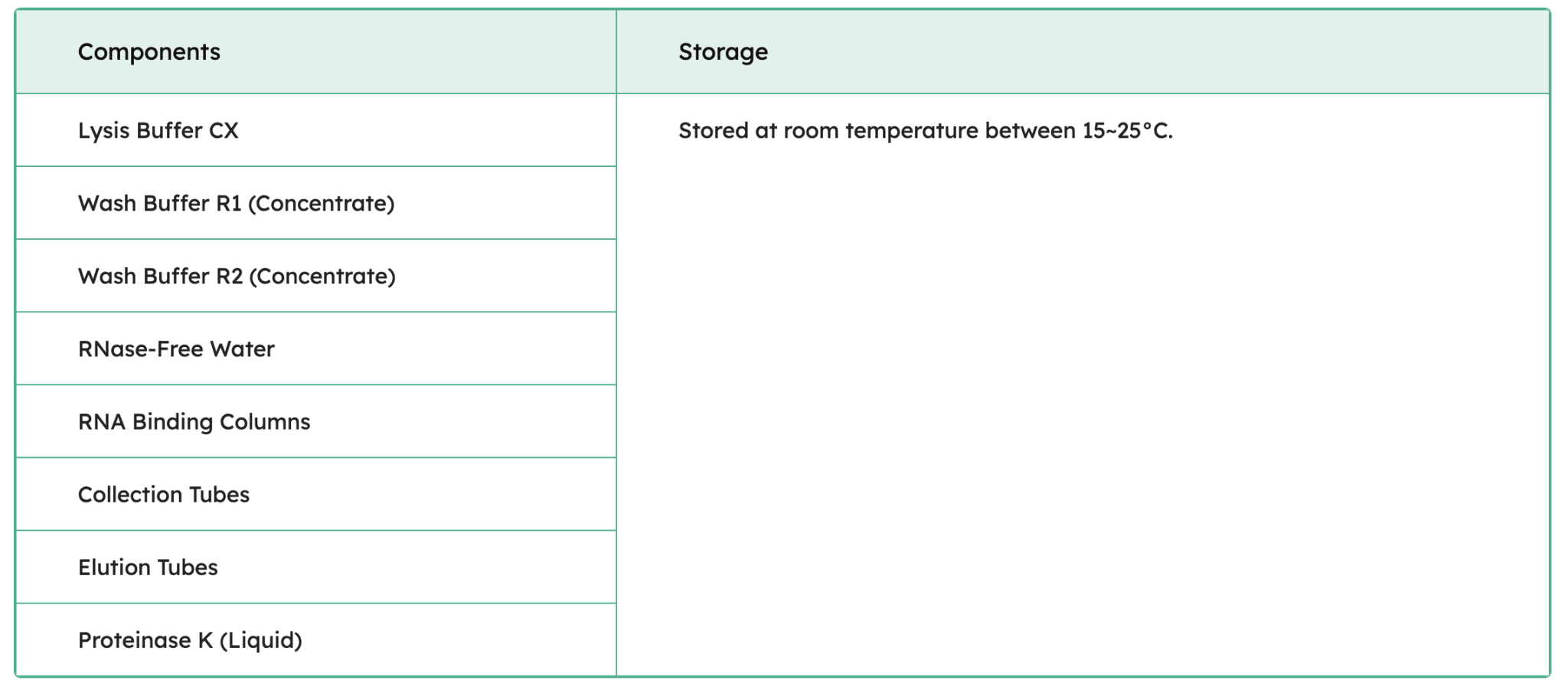
Task: Click the word "Water" in RNase-Free Water
Action: click(x=242, y=349)
